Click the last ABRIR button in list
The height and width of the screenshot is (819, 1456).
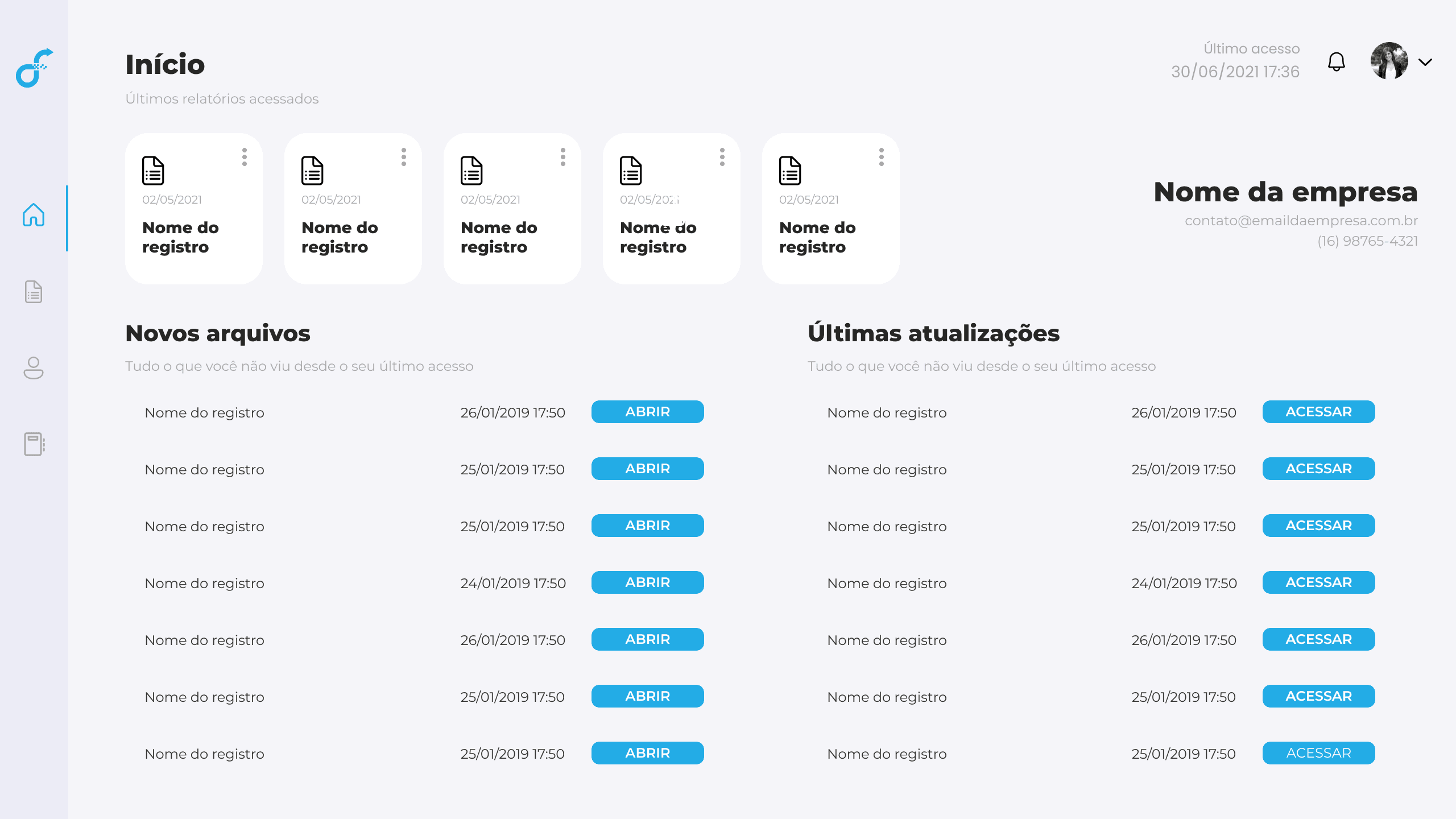click(x=647, y=752)
